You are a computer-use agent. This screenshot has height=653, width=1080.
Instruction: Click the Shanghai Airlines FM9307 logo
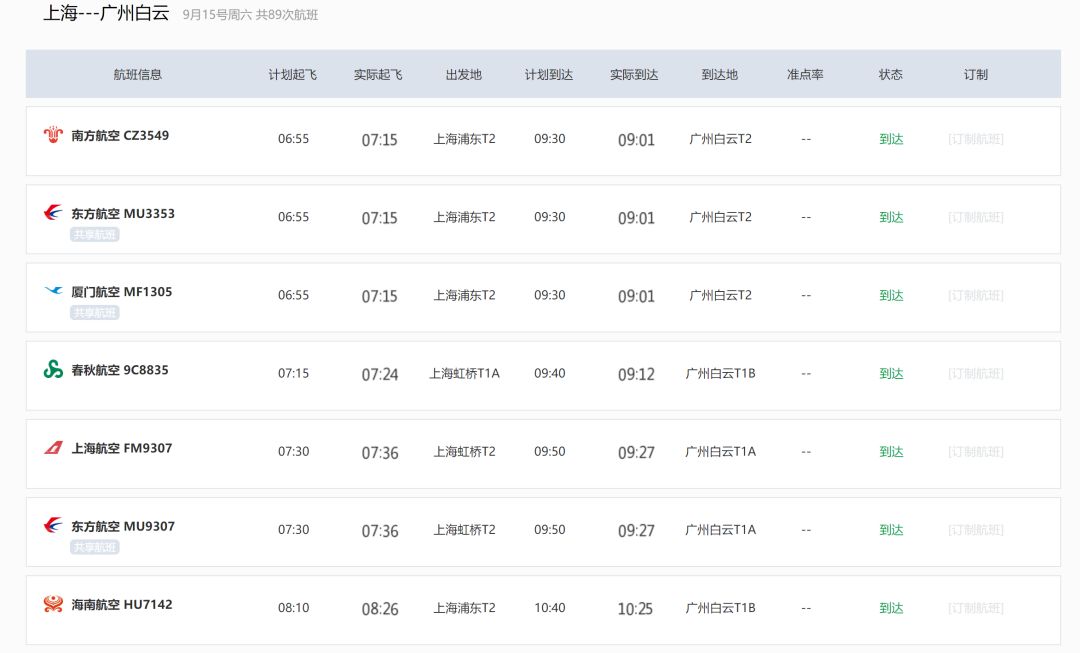53,448
